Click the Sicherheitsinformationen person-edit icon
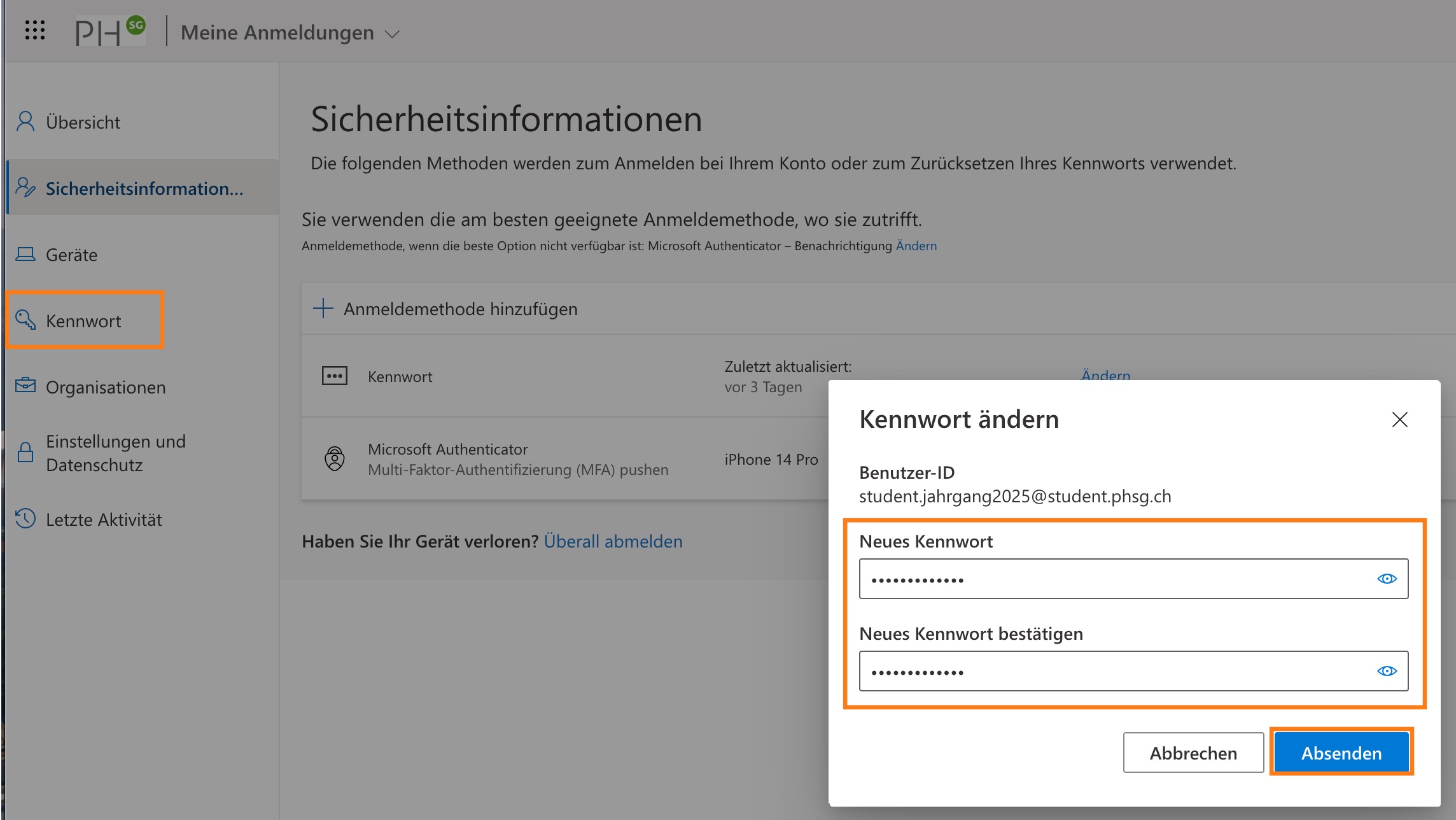The width and height of the screenshot is (1456, 820). 25,187
